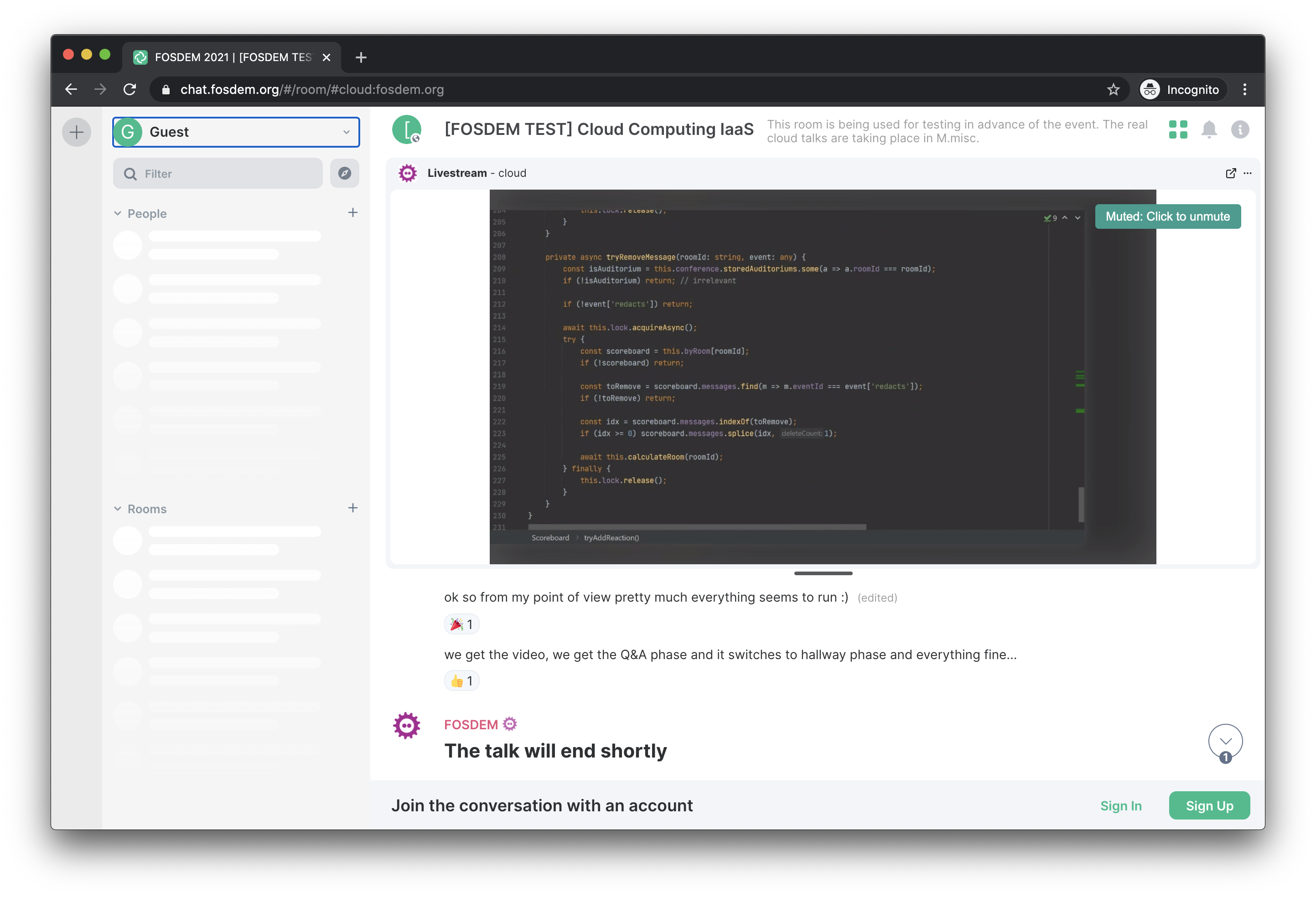Close the FOSDEM 2021 tab
Viewport: 1316px width, 897px height.
[327, 57]
